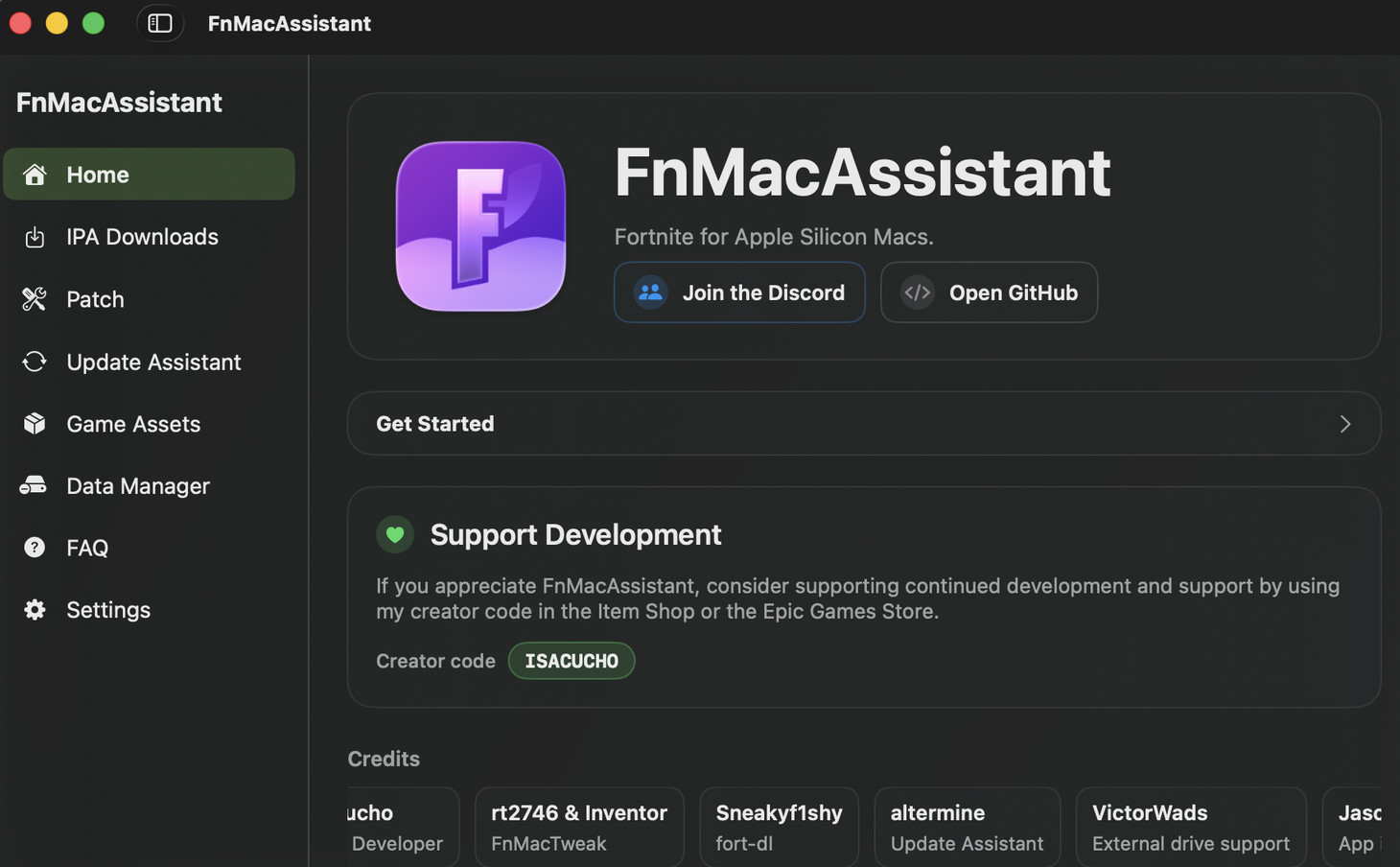Open the Update Assistant page label

tap(153, 362)
